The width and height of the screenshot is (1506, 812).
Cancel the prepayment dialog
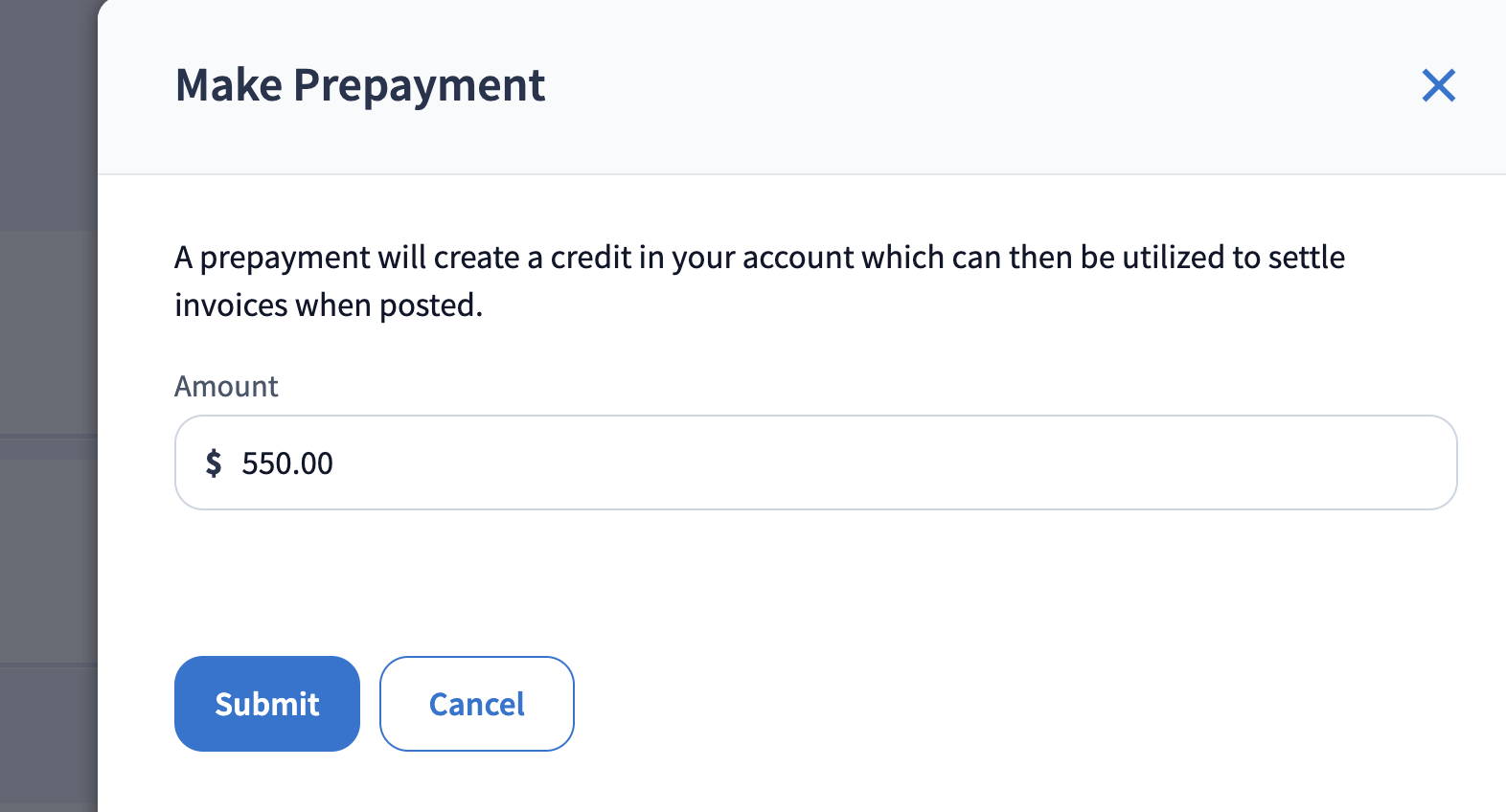tap(476, 704)
